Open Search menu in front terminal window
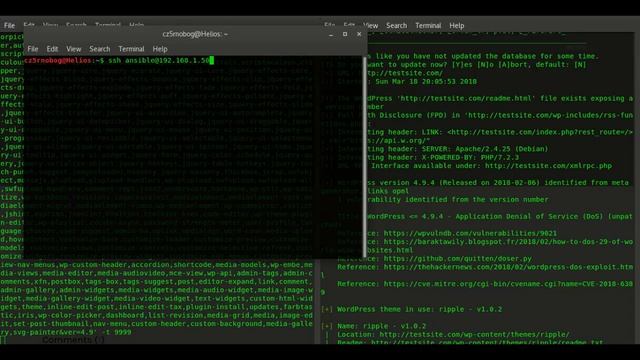 click(x=100, y=49)
